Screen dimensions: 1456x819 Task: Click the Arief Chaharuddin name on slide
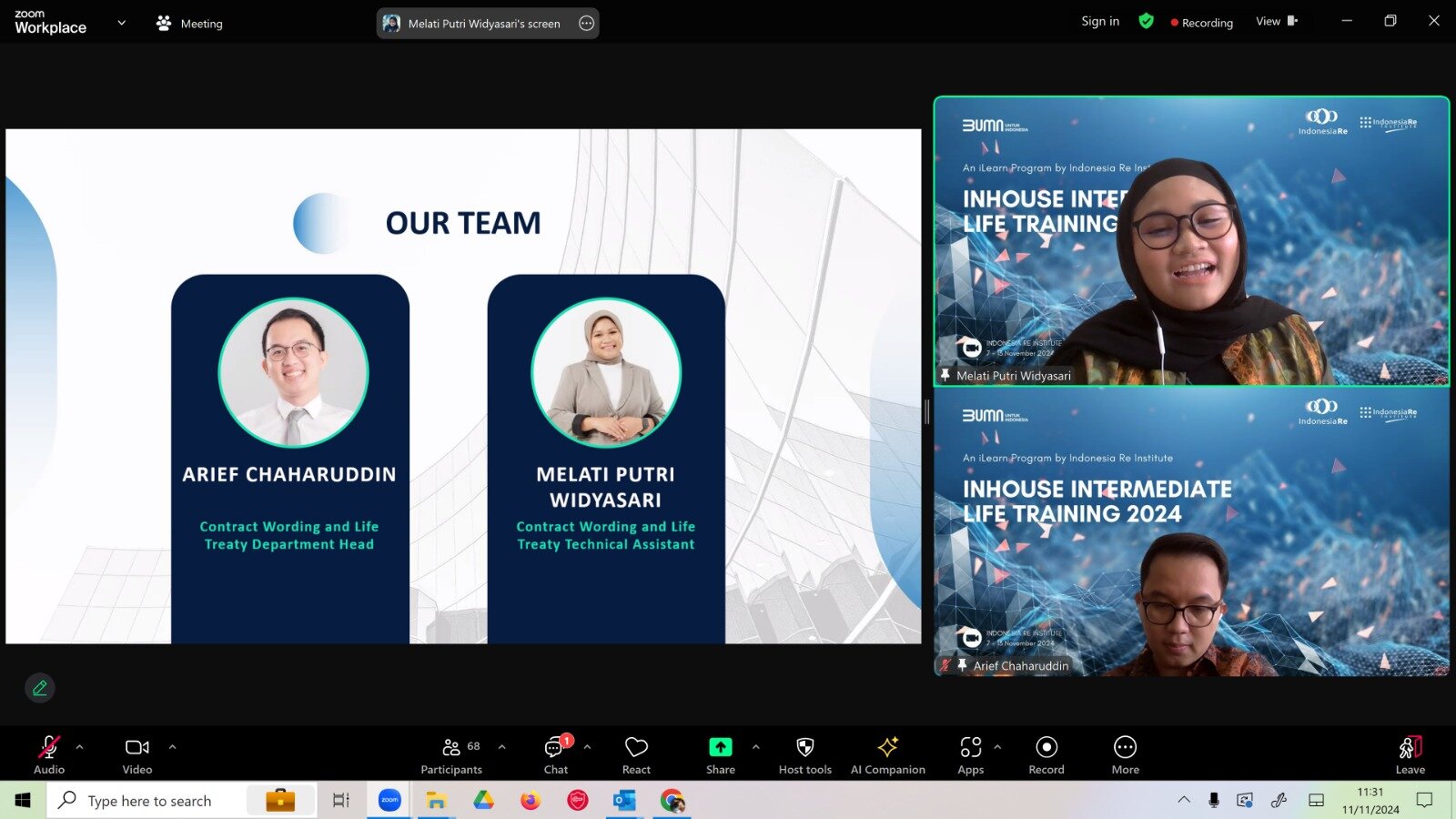pyautogui.click(x=289, y=474)
